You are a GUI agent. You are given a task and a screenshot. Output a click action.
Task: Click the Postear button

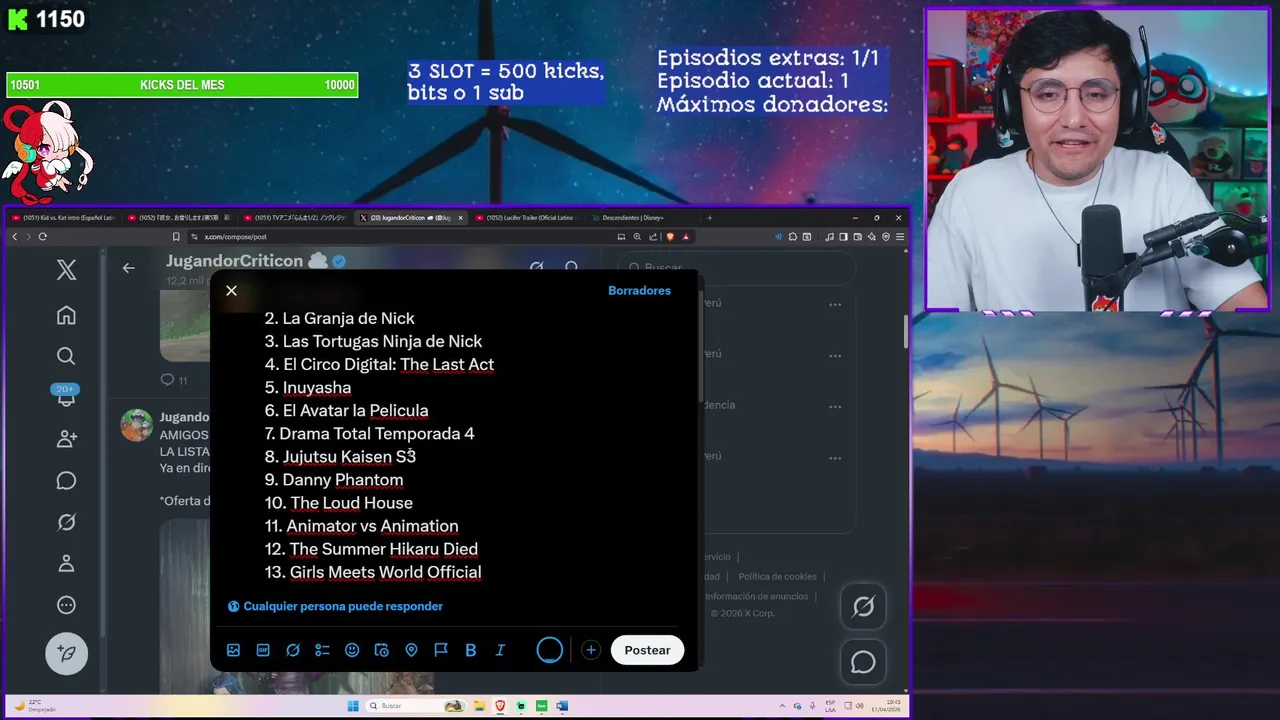647,650
